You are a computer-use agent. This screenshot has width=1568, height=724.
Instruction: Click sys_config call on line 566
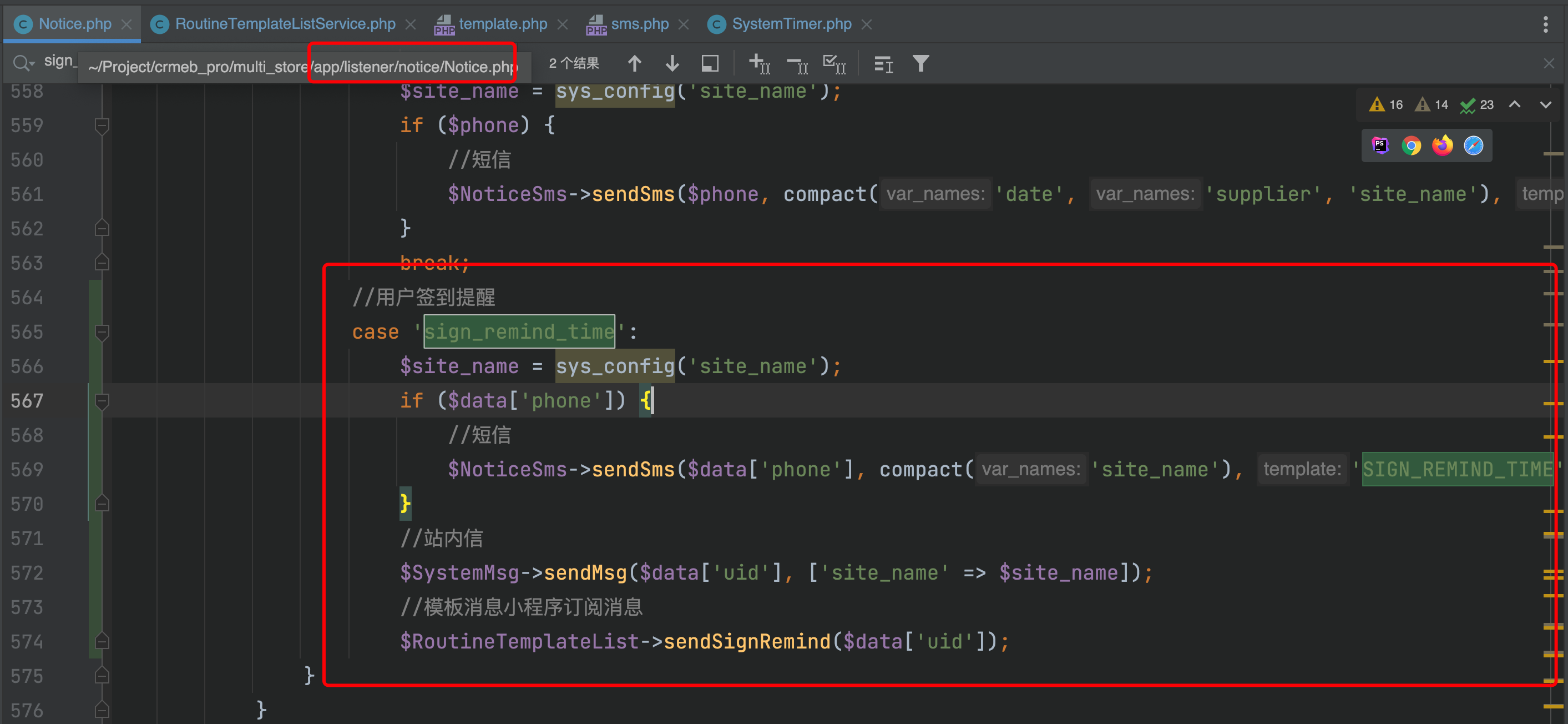615,366
